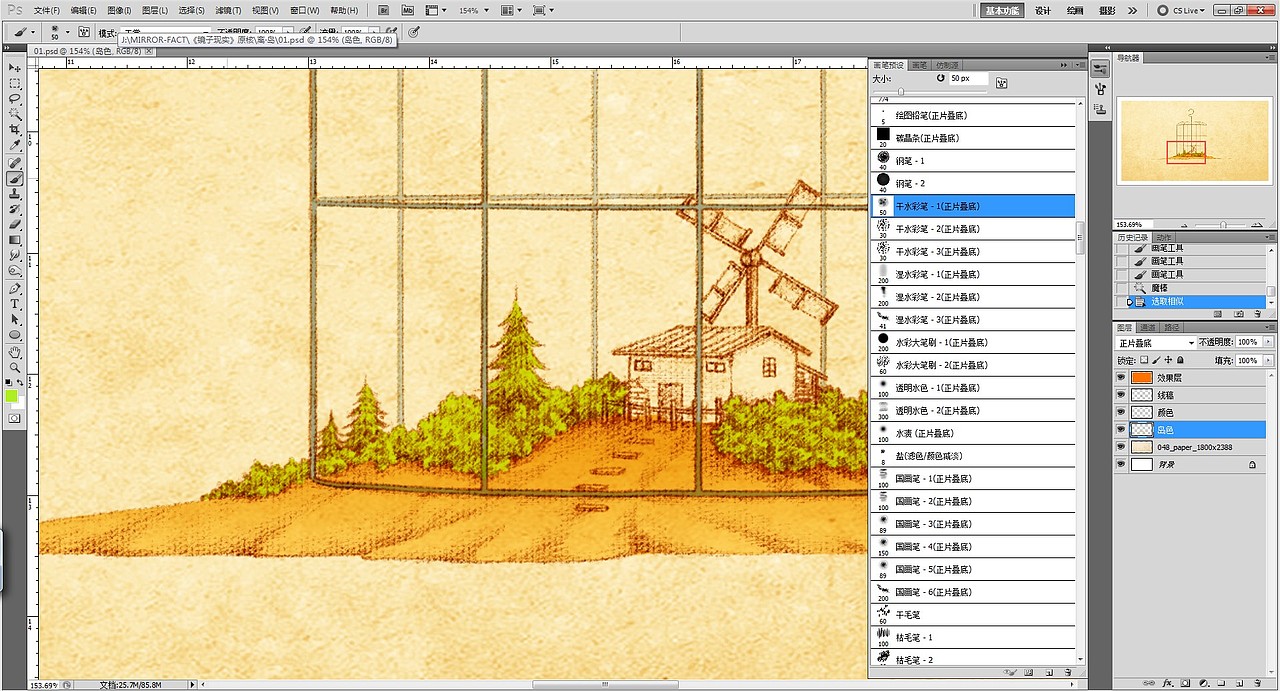This screenshot has height=691, width=1280.
Task: Select the Gradient tool
Action: tap(15, 240)
